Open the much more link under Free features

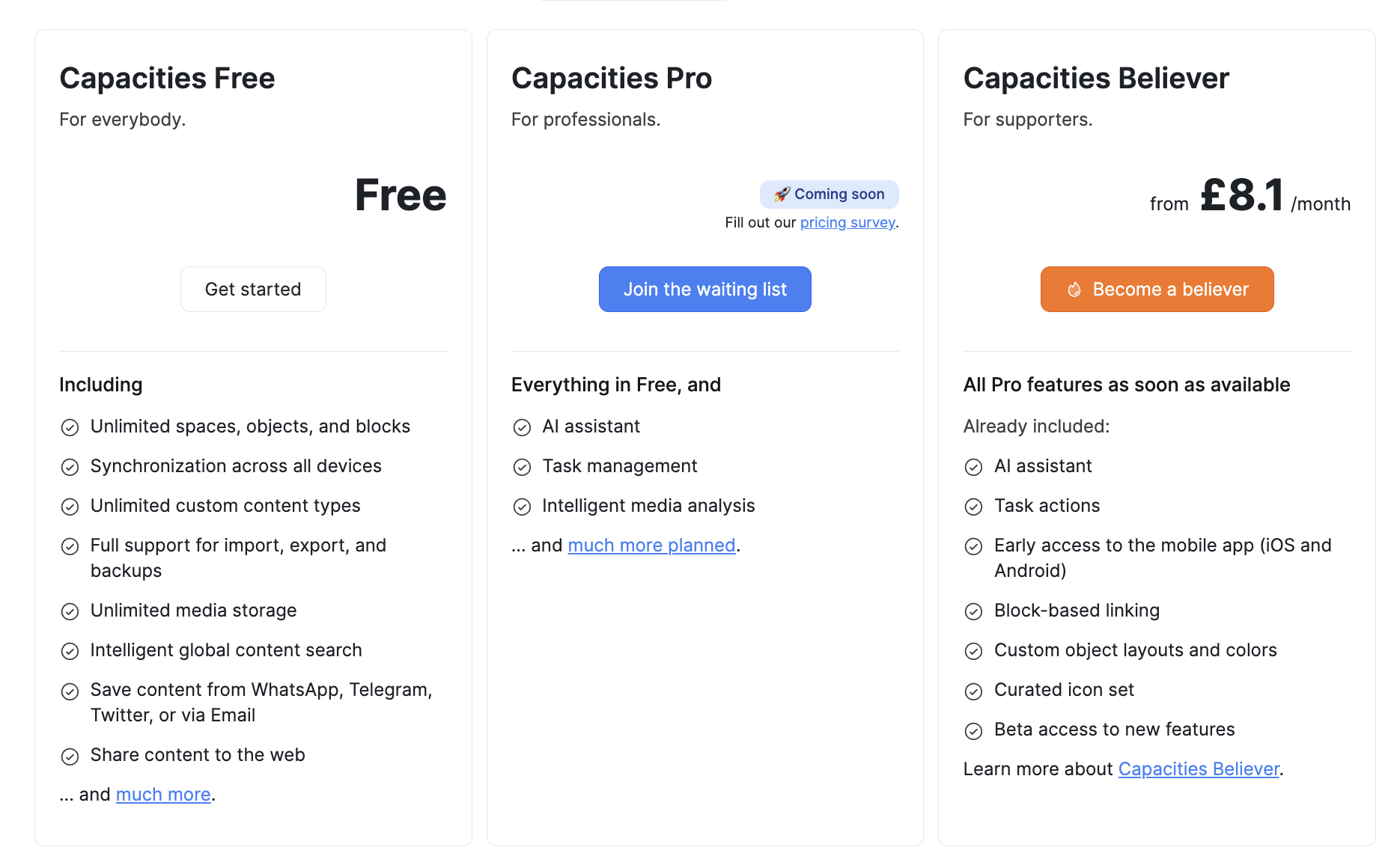[x=163, y=794]
